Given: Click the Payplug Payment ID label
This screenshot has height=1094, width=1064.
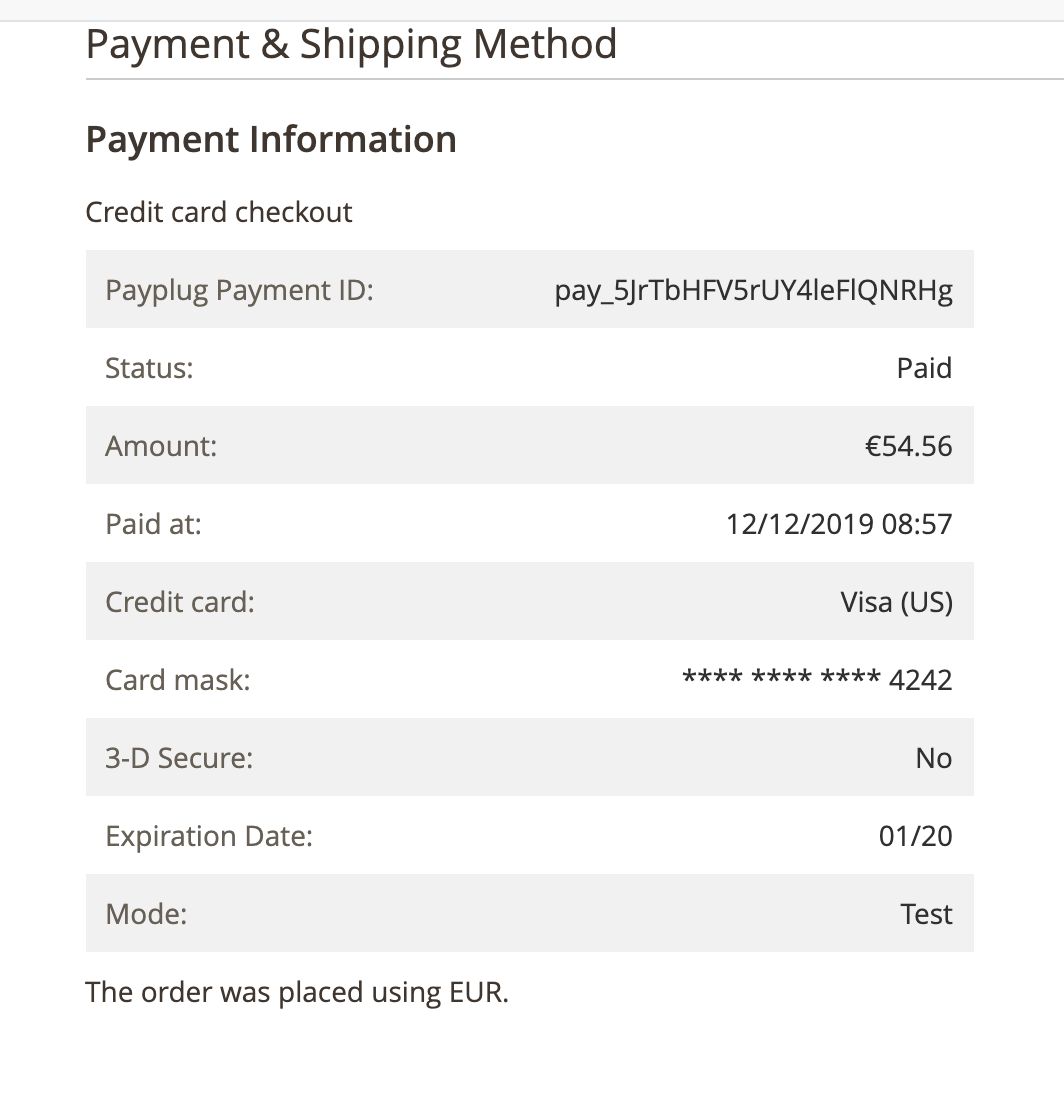Looking at the screenshot, I should pyautogui.click(x=239, y=290).
